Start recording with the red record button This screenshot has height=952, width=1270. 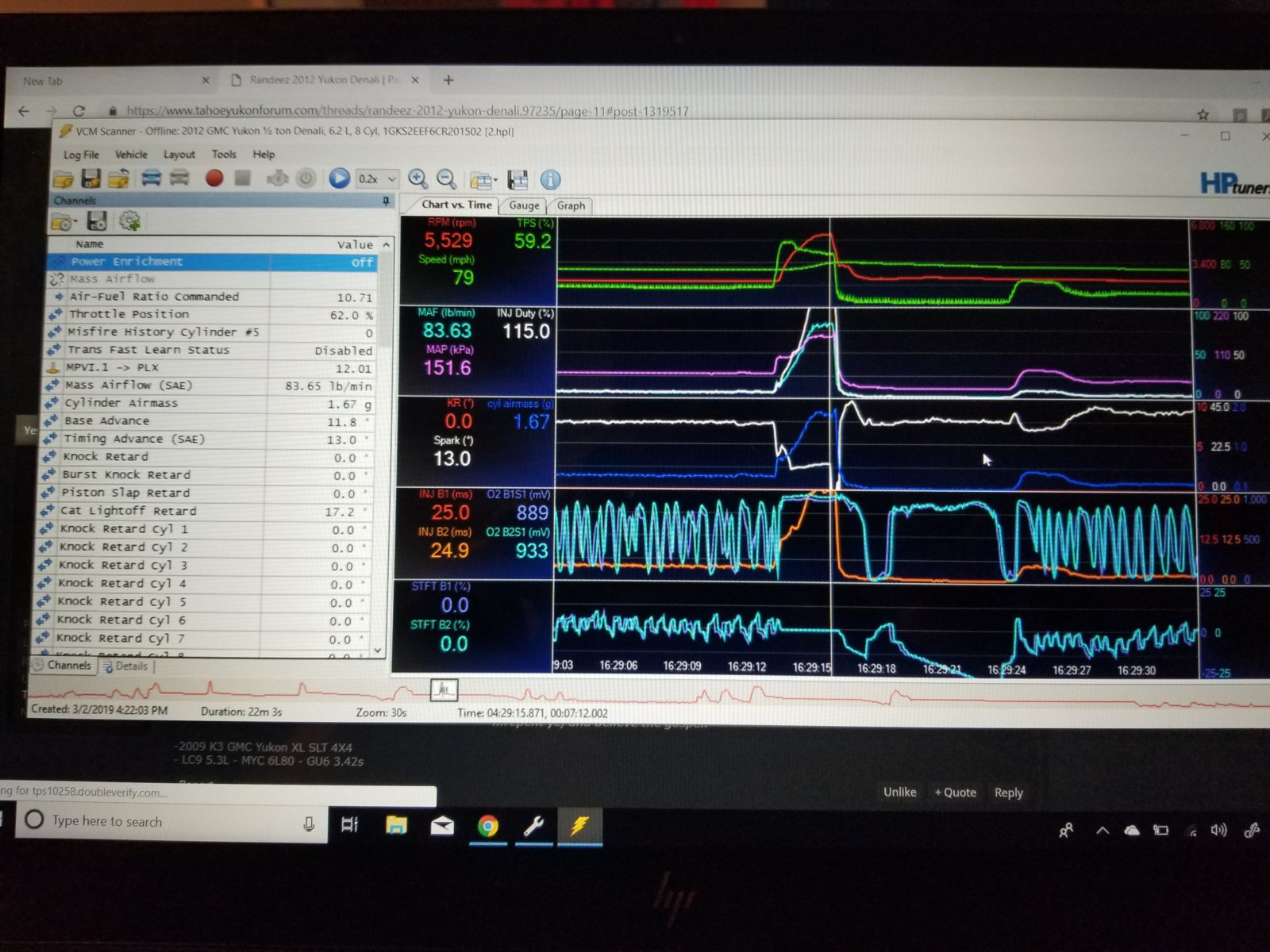[x=214, y=178]
